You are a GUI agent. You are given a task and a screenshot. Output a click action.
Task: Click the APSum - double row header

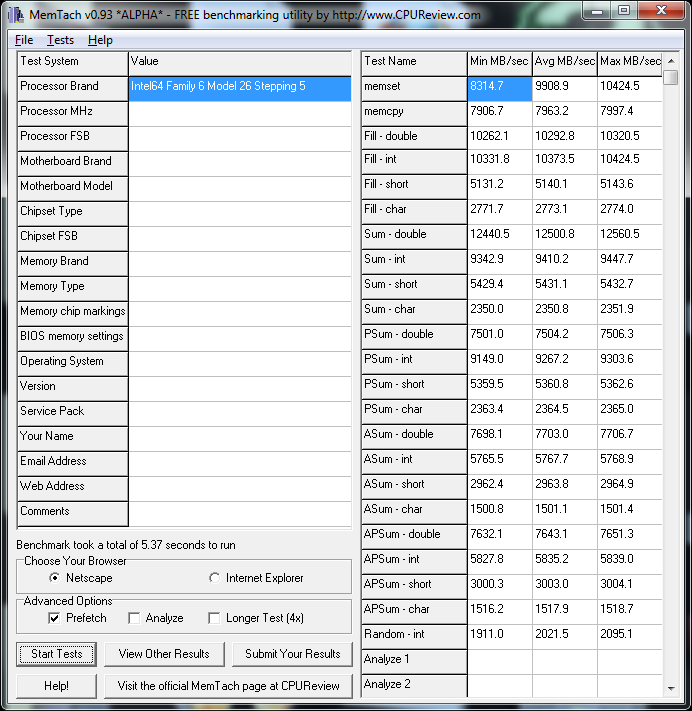(x=414, y=536)
